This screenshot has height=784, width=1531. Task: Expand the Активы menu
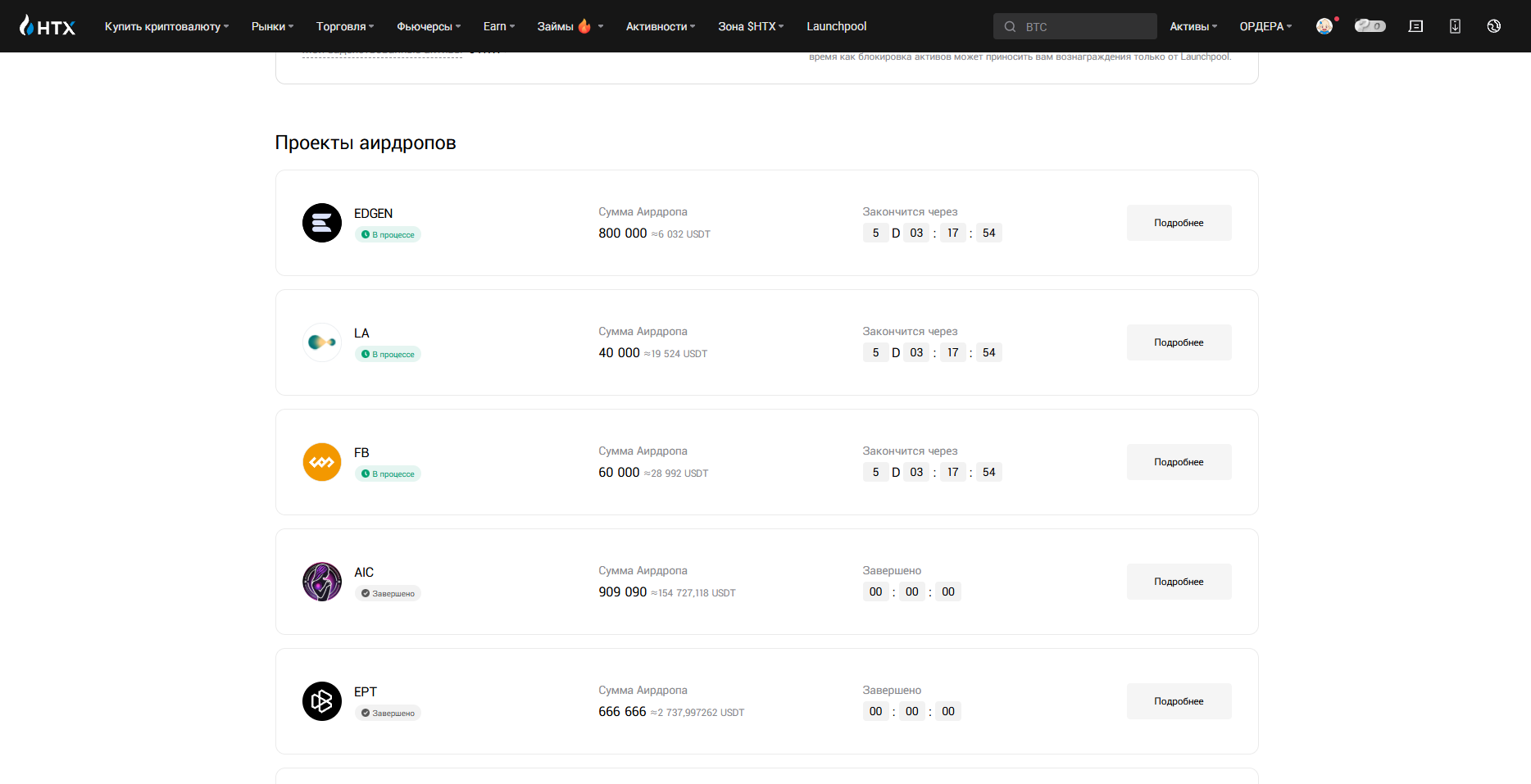coord(1193,26)
